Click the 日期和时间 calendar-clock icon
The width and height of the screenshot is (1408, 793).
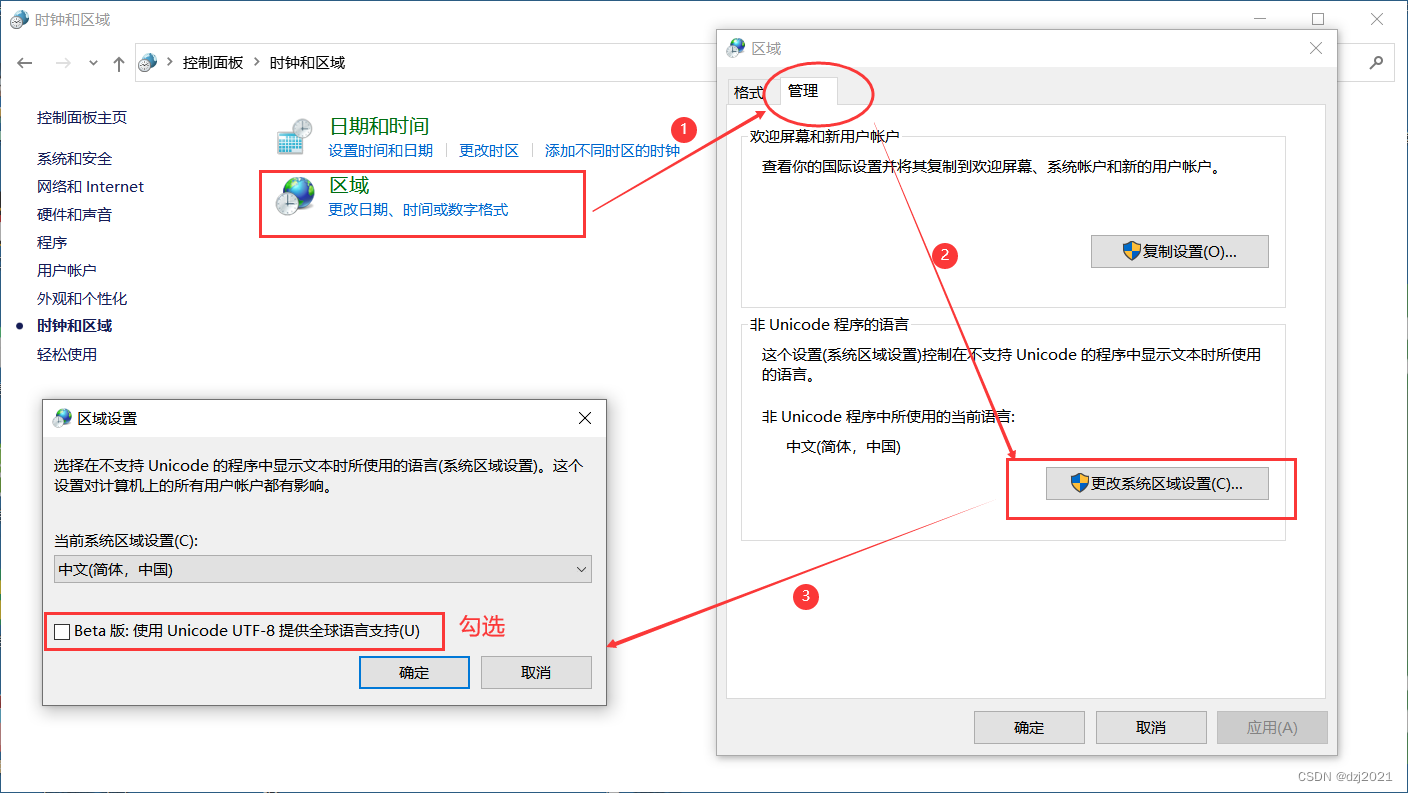293,136
